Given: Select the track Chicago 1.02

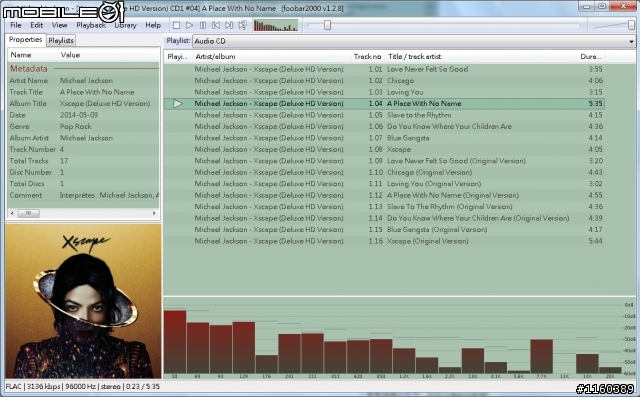Looking at the screenshot, I should [384, 81].
